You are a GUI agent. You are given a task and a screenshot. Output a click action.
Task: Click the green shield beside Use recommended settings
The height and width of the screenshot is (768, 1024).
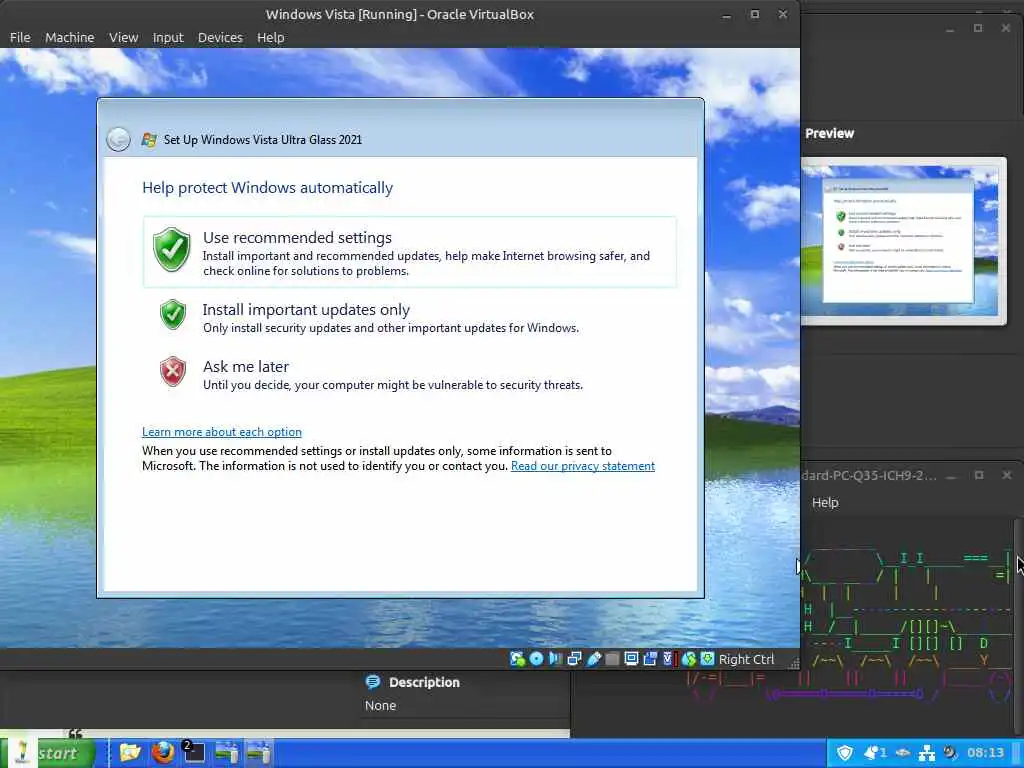point(172,249)
